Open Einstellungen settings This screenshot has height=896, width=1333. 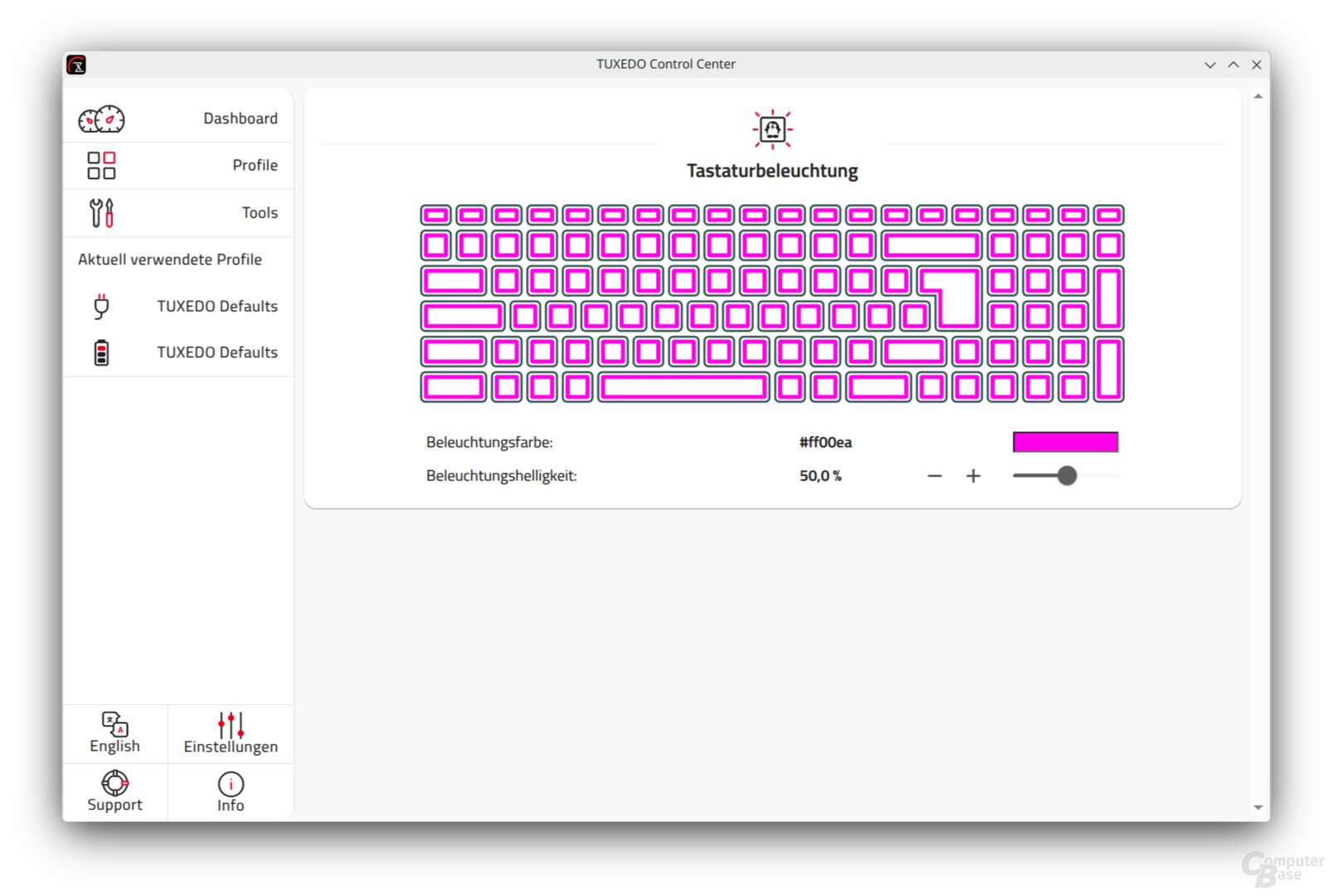(x=231, y=733)
